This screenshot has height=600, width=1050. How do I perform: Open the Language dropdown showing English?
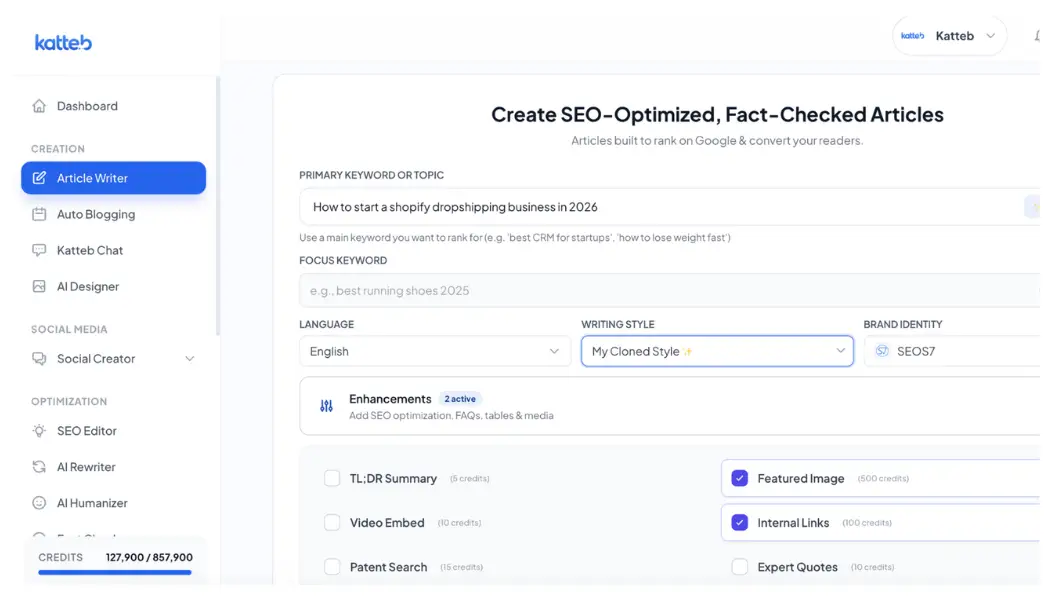click(434, 351)
